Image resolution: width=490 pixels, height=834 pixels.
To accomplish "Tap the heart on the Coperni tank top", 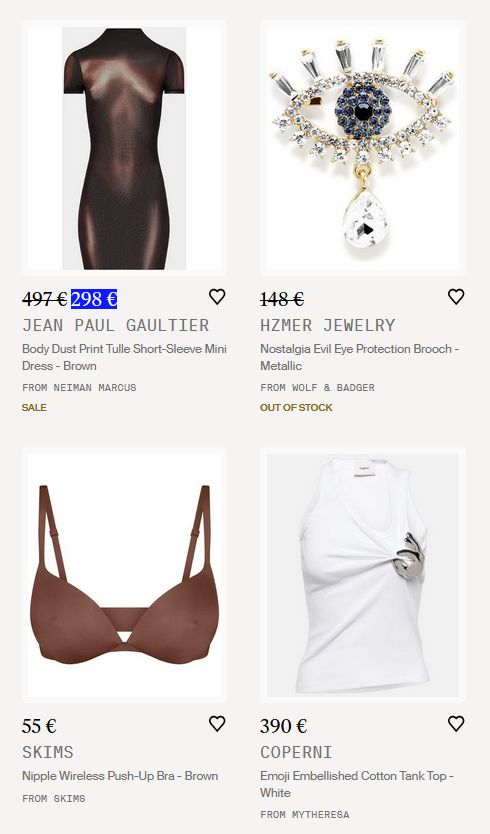I will [x=456, y=724].
